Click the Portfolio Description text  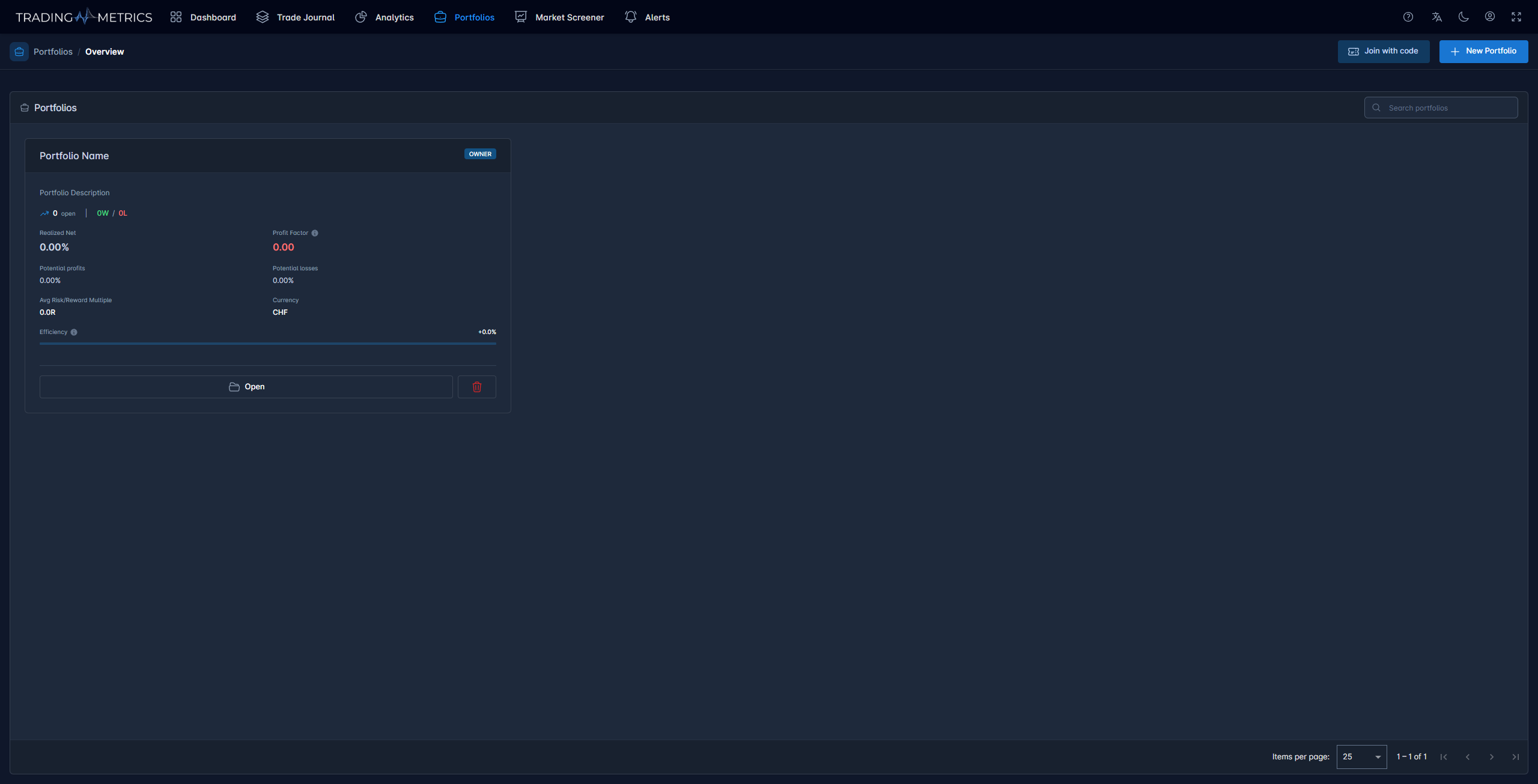point(74,193)
